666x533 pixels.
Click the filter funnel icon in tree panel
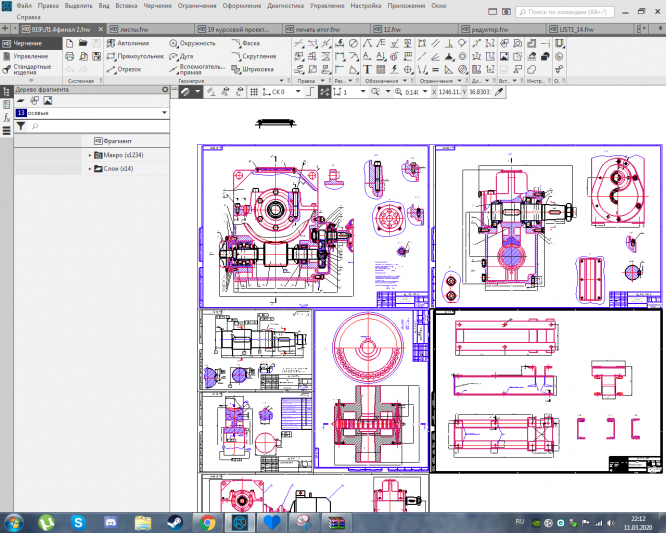[x=20, y=127]
